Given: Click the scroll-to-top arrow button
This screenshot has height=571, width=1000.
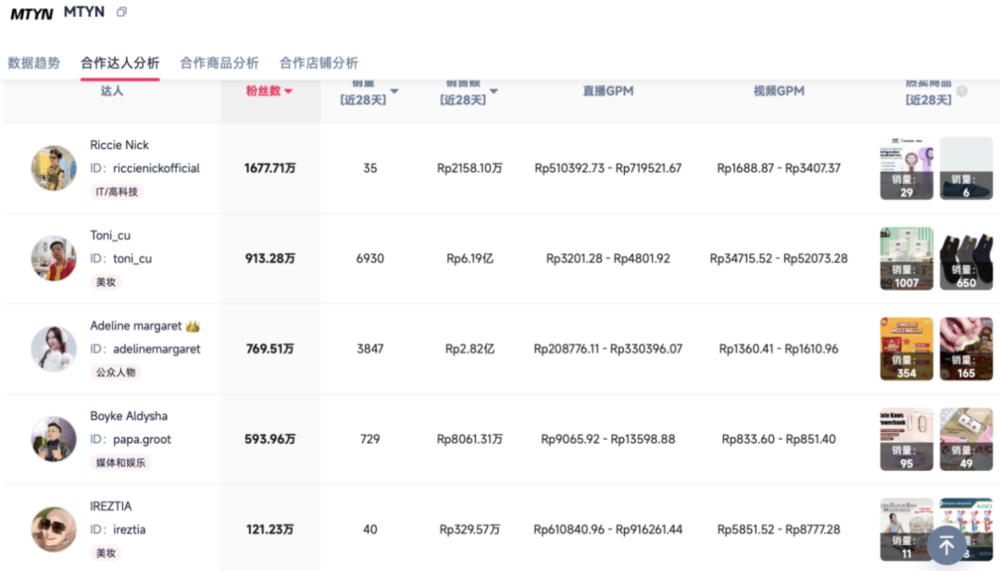Looking at the screenshot, I should click(x=946, y=545).
